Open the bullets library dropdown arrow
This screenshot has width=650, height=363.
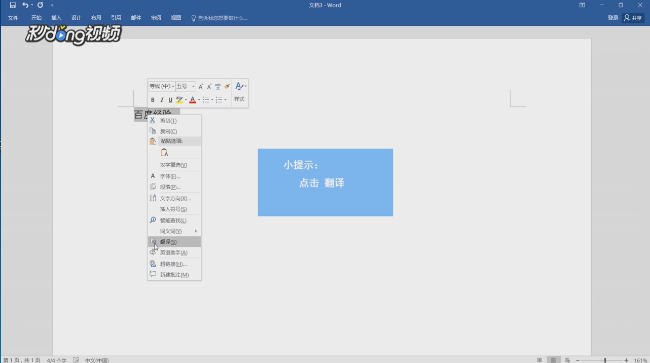point(212,100)
